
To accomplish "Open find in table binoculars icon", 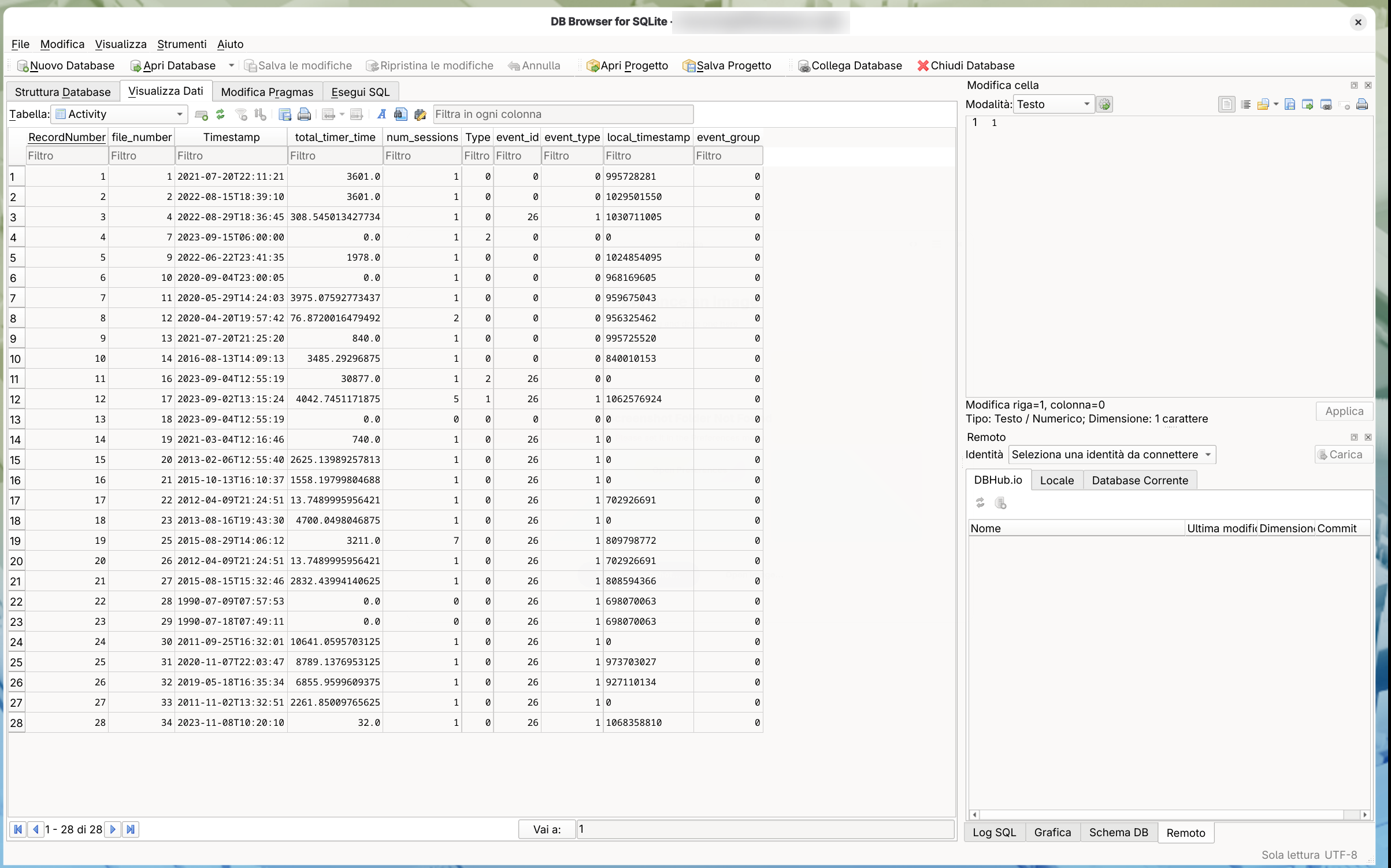I will coord(400,114).
